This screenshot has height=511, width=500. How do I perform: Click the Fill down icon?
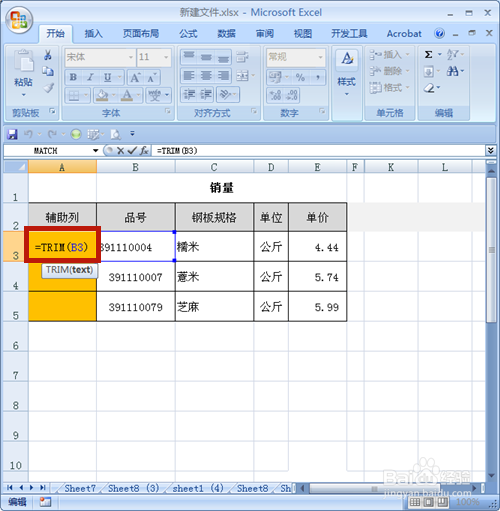(x=429, y=71)
